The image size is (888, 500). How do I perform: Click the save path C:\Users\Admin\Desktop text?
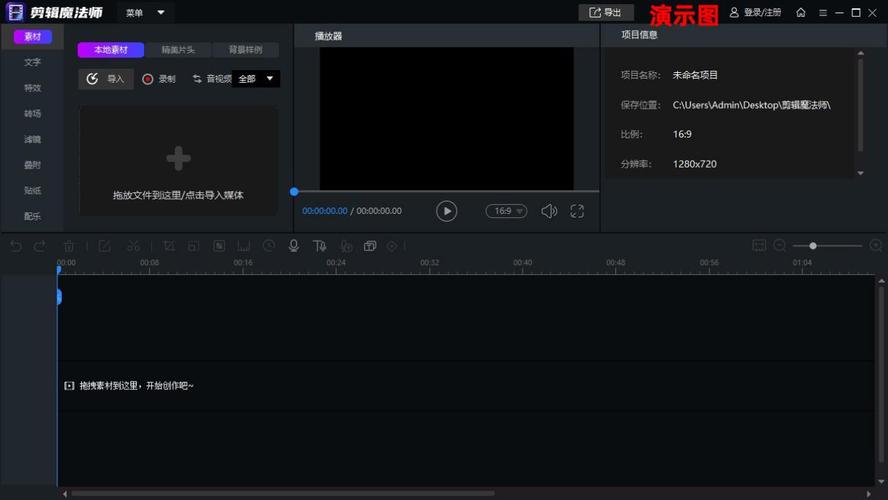[x=752, y=105]
